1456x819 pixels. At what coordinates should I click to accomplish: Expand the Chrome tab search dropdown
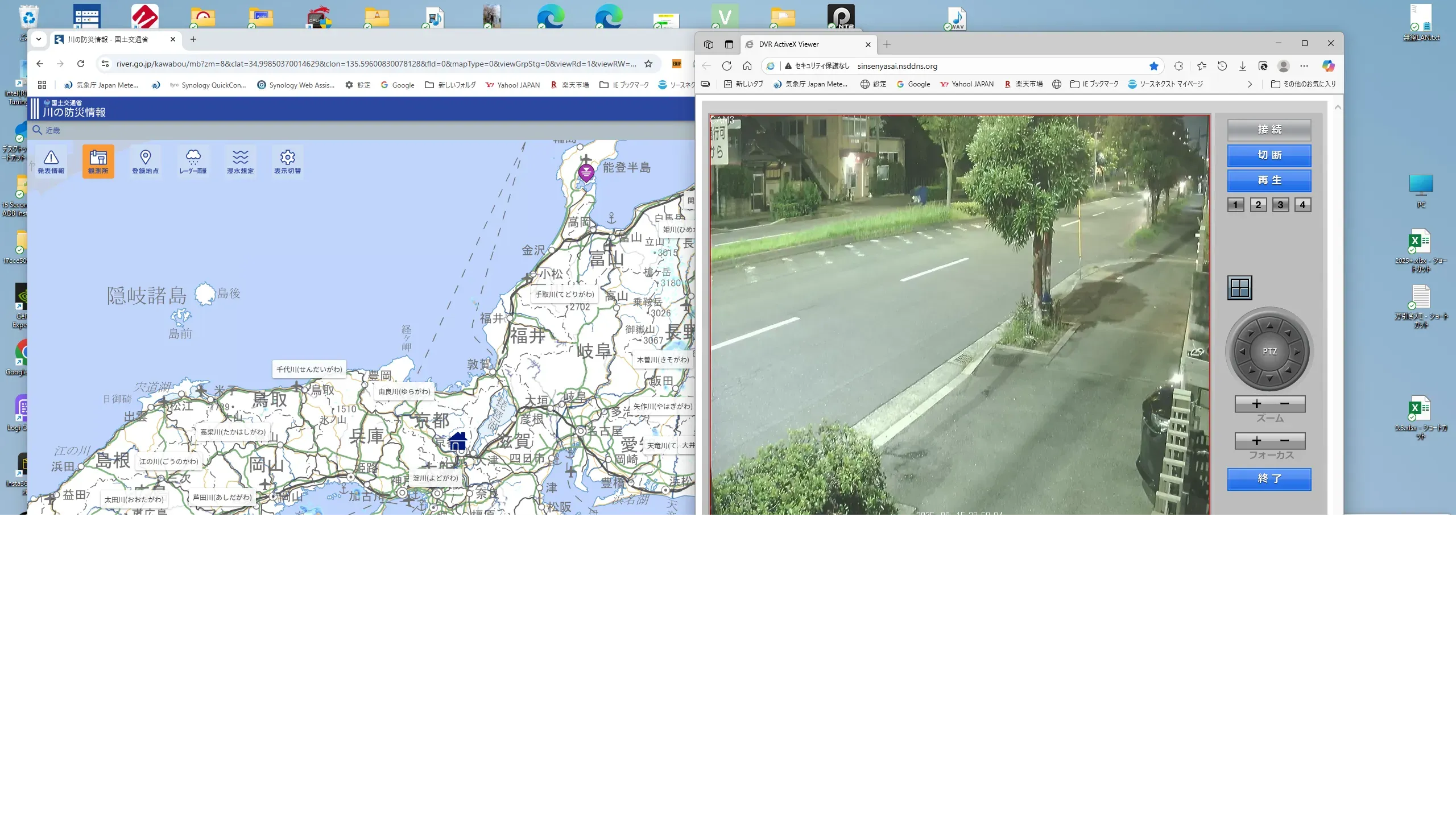coord(39,39)
